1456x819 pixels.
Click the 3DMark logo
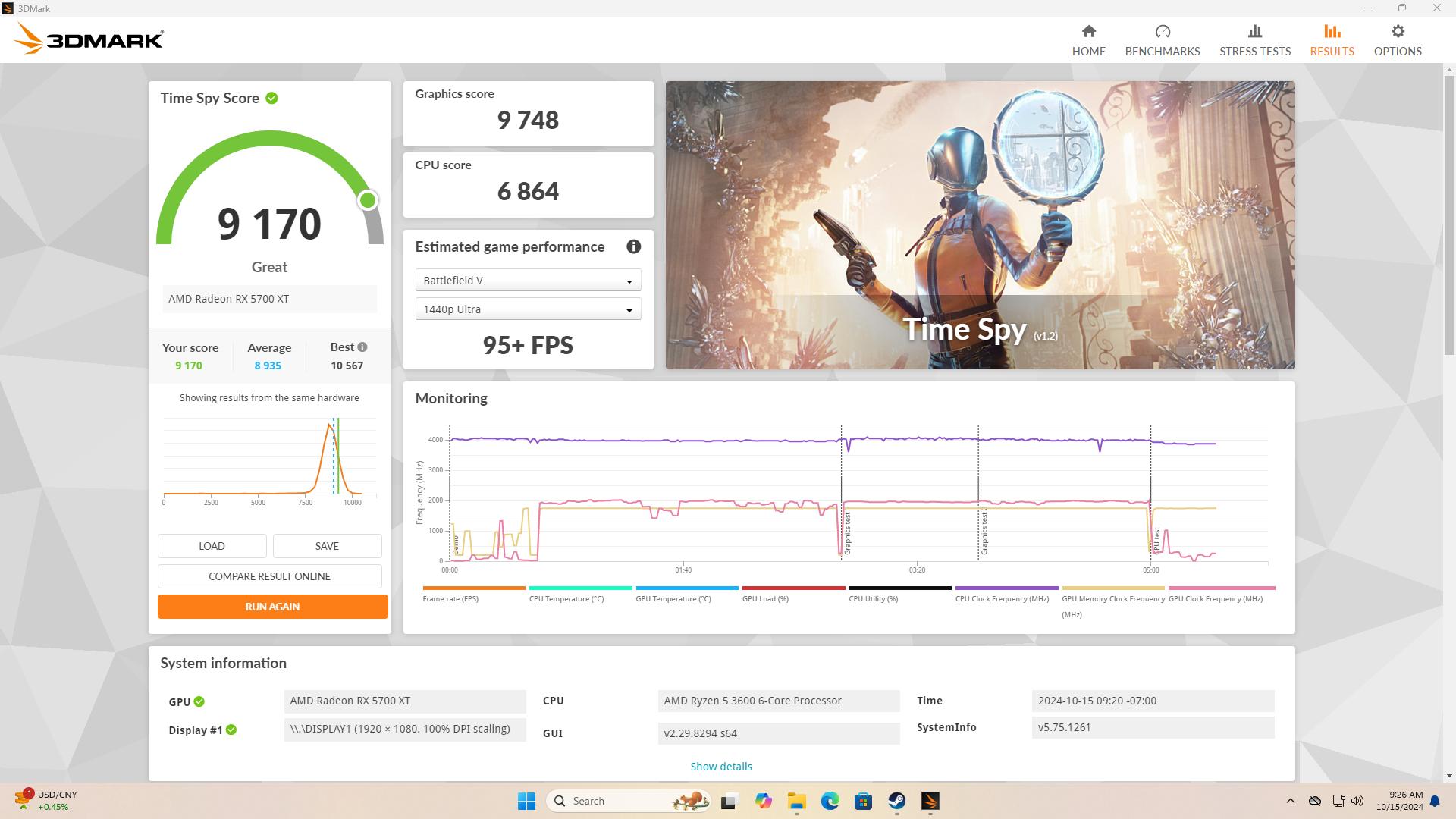(x=88, y=38)
